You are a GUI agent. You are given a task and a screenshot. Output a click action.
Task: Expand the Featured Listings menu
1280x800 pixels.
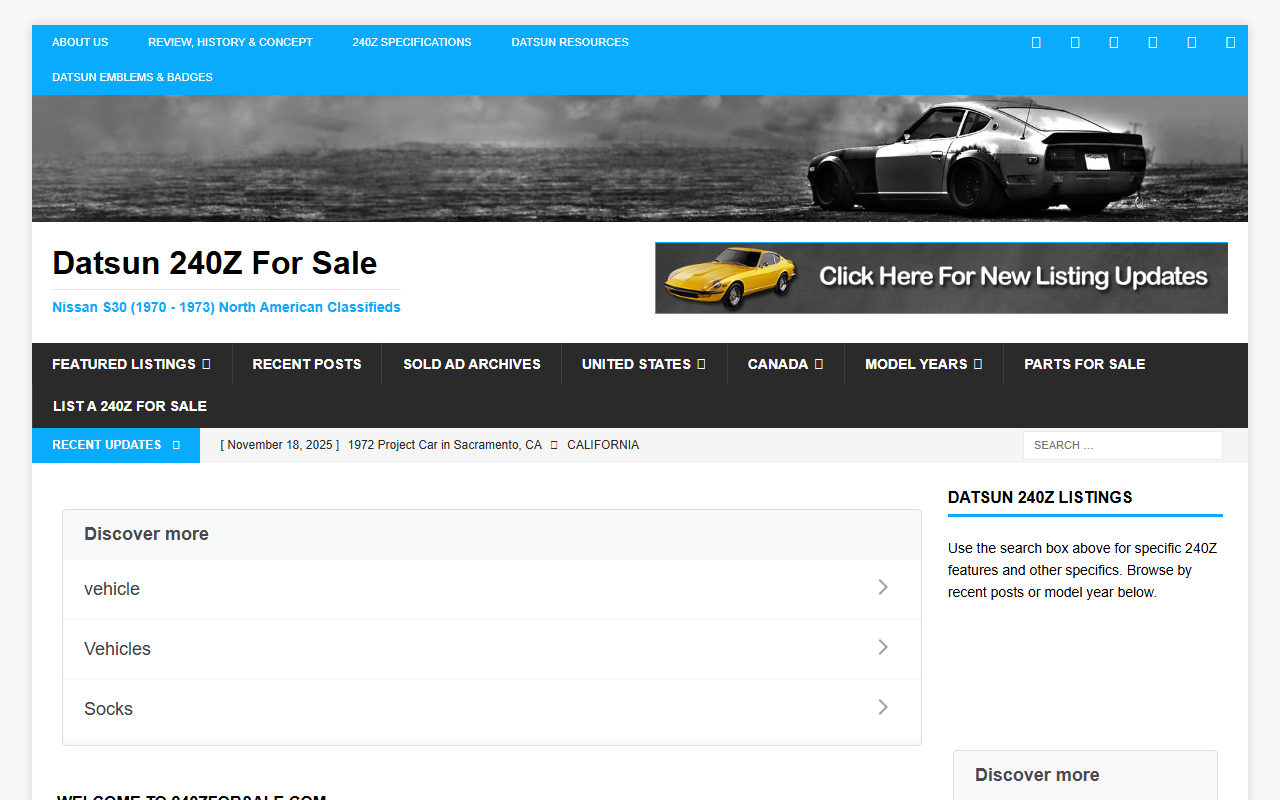[x=131, y=364]
